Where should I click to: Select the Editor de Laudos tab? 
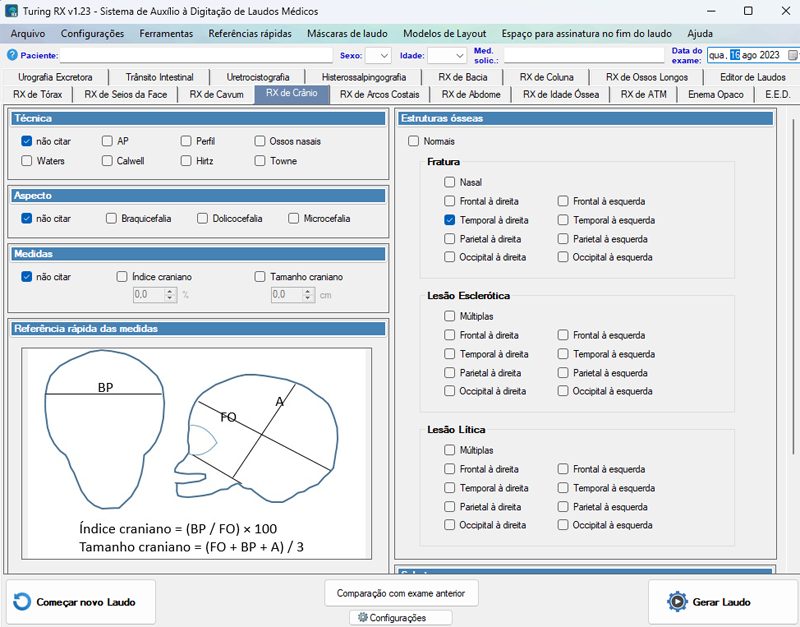pos(752,77)
